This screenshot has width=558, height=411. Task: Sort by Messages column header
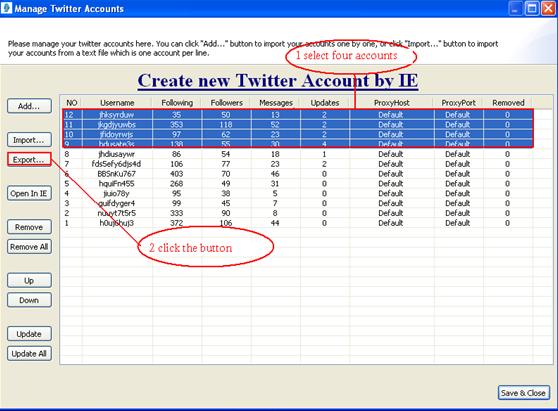(276, 103)
